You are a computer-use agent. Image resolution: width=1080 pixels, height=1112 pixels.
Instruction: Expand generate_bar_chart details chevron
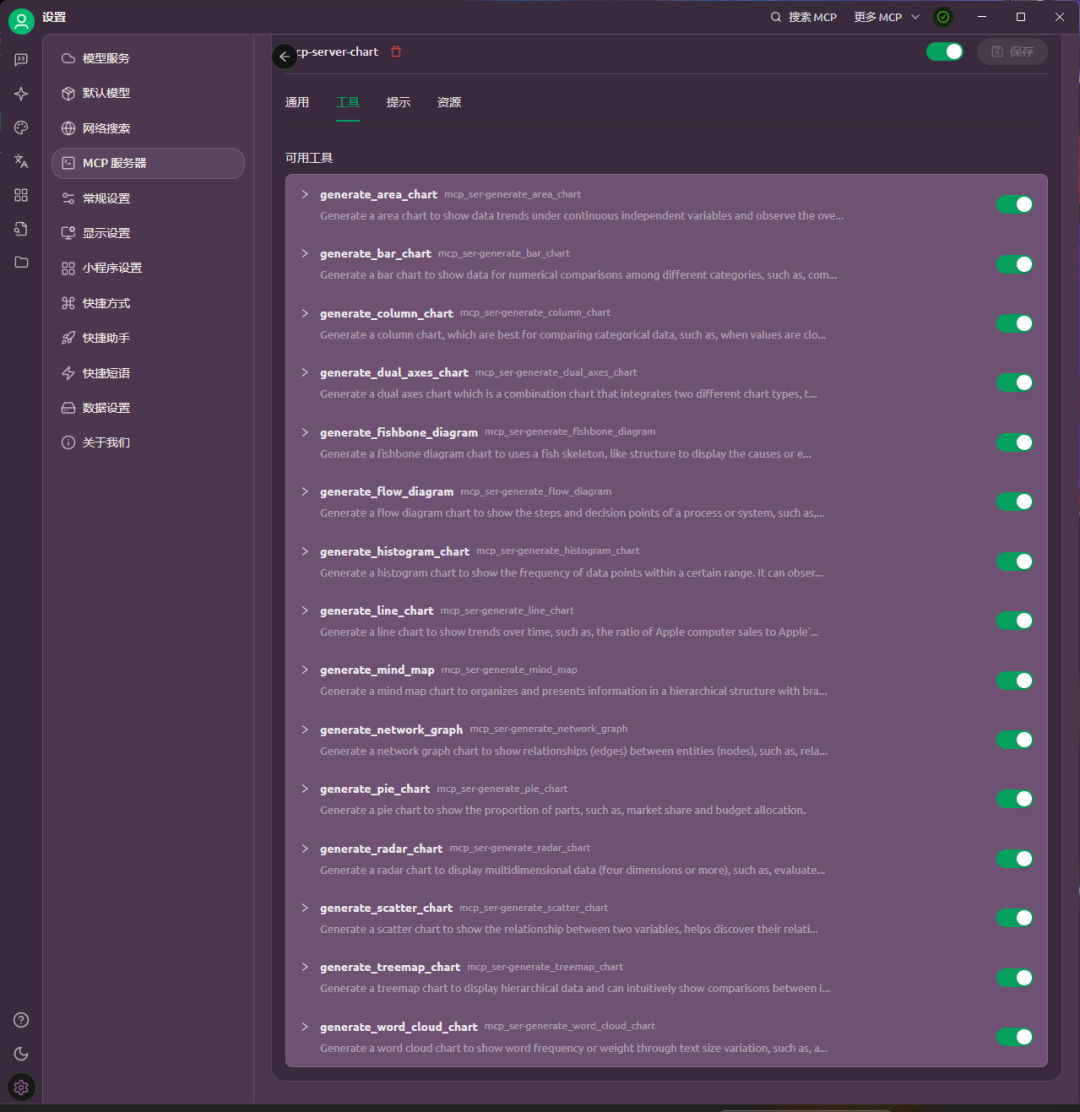(x=305, y=253)
